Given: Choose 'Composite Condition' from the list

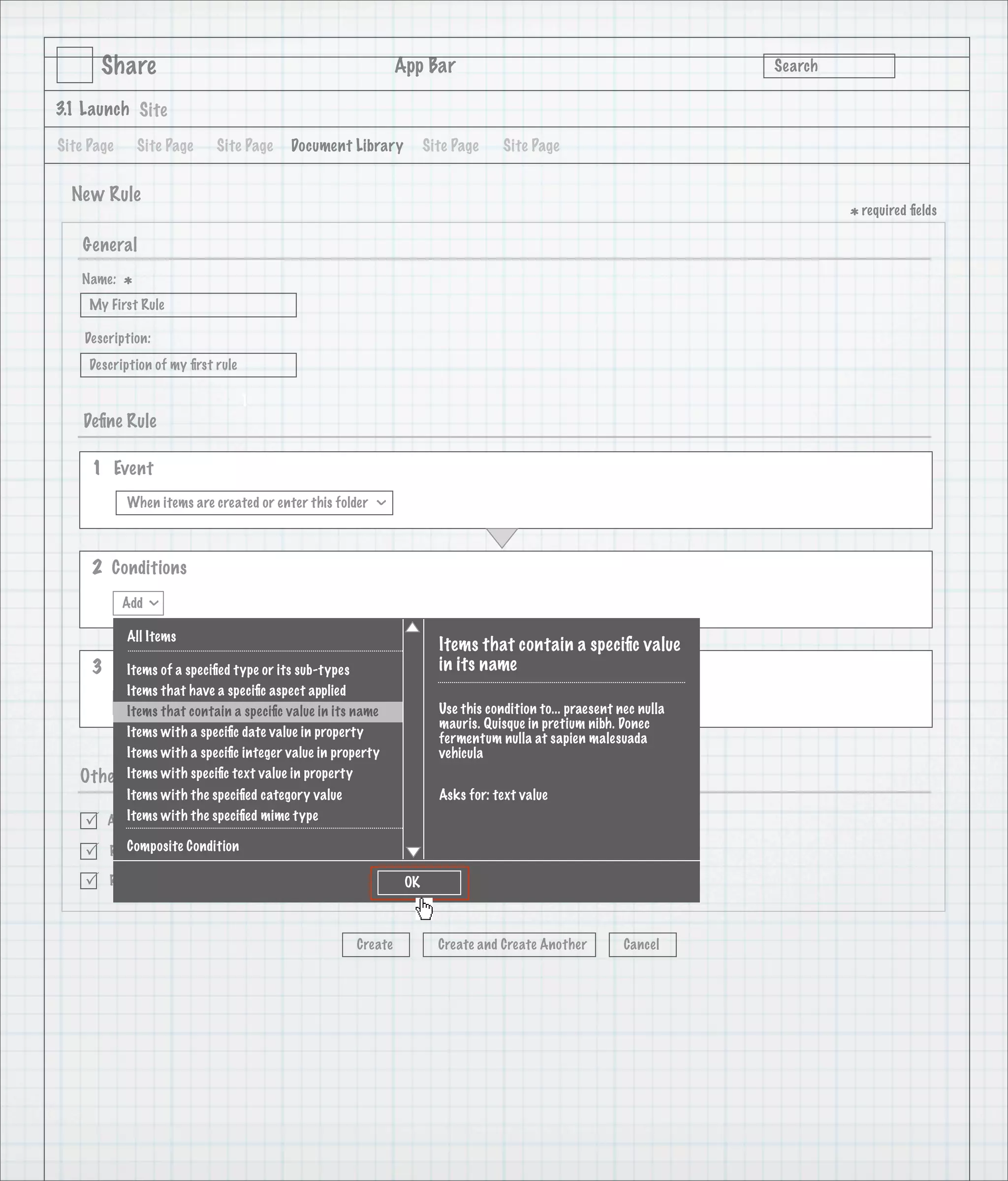Looking at the screenshot, I should tap(183, 846).
